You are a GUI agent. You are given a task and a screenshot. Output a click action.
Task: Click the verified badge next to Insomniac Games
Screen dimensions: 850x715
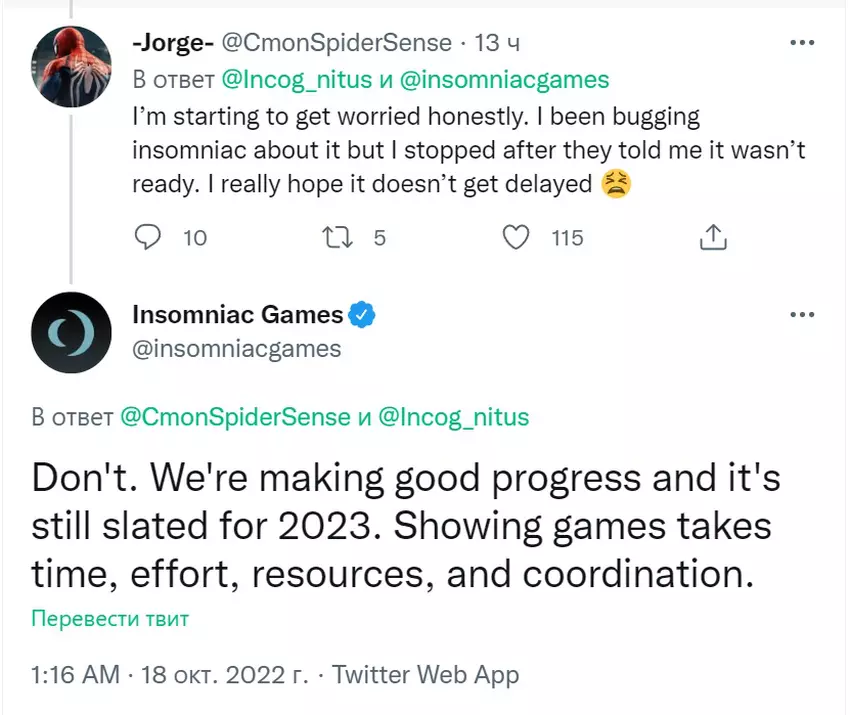click(362, 316)
